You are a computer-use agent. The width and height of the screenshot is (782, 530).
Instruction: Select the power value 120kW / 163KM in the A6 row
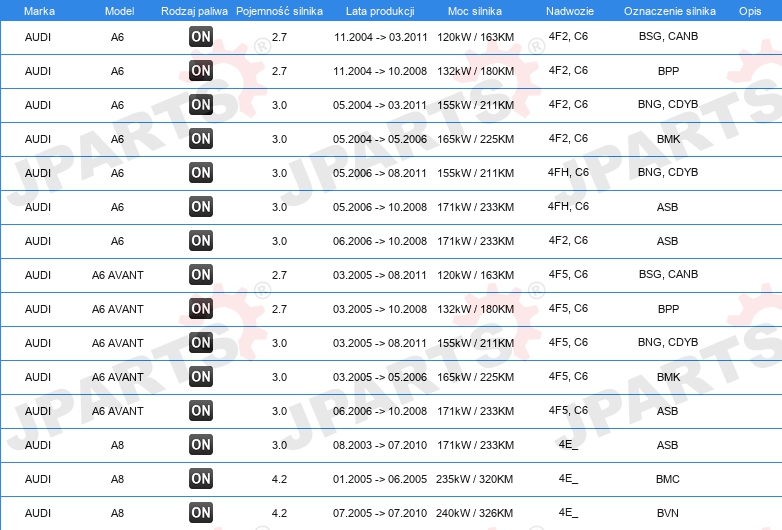pyautogui.click(x=475, y=37)
